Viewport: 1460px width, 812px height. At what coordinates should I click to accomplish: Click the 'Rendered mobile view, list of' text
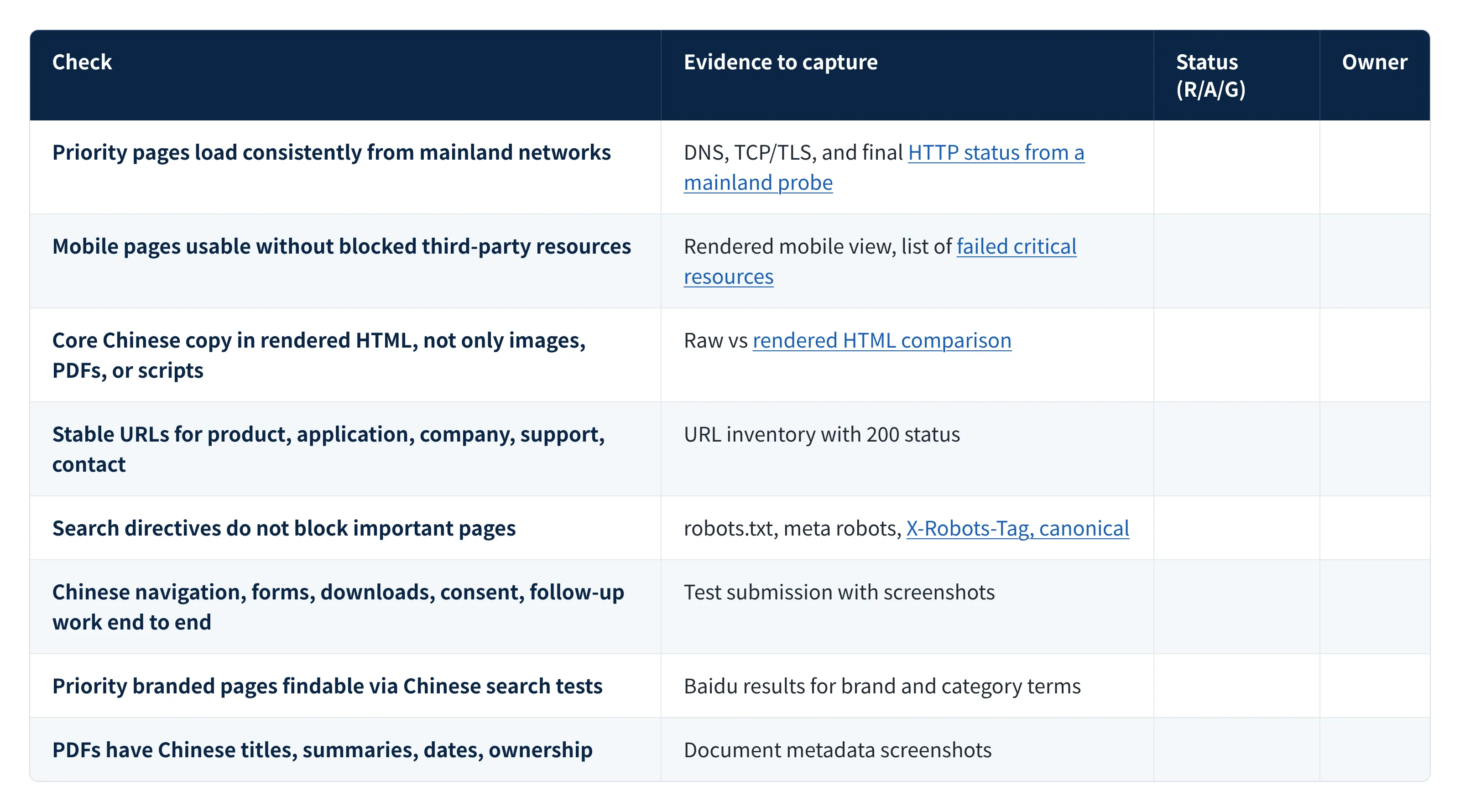tap(817, 246)
